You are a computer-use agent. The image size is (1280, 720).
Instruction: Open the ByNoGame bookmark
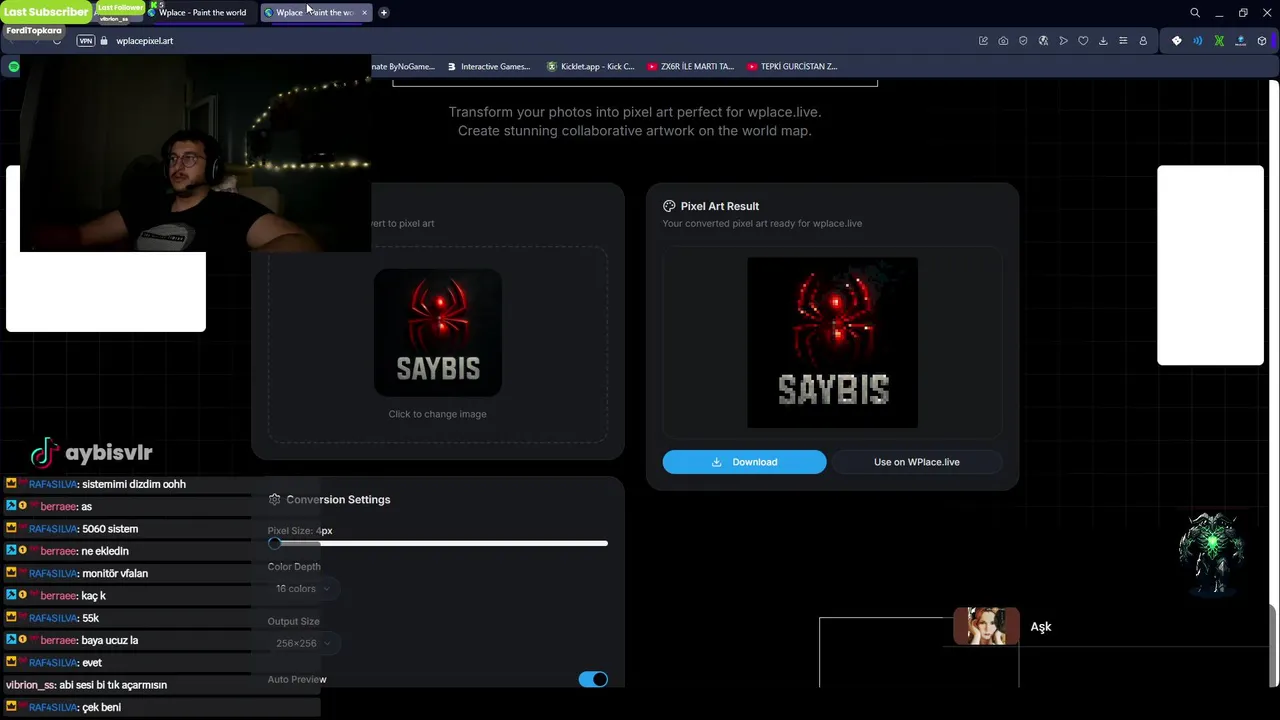[402, 66]
